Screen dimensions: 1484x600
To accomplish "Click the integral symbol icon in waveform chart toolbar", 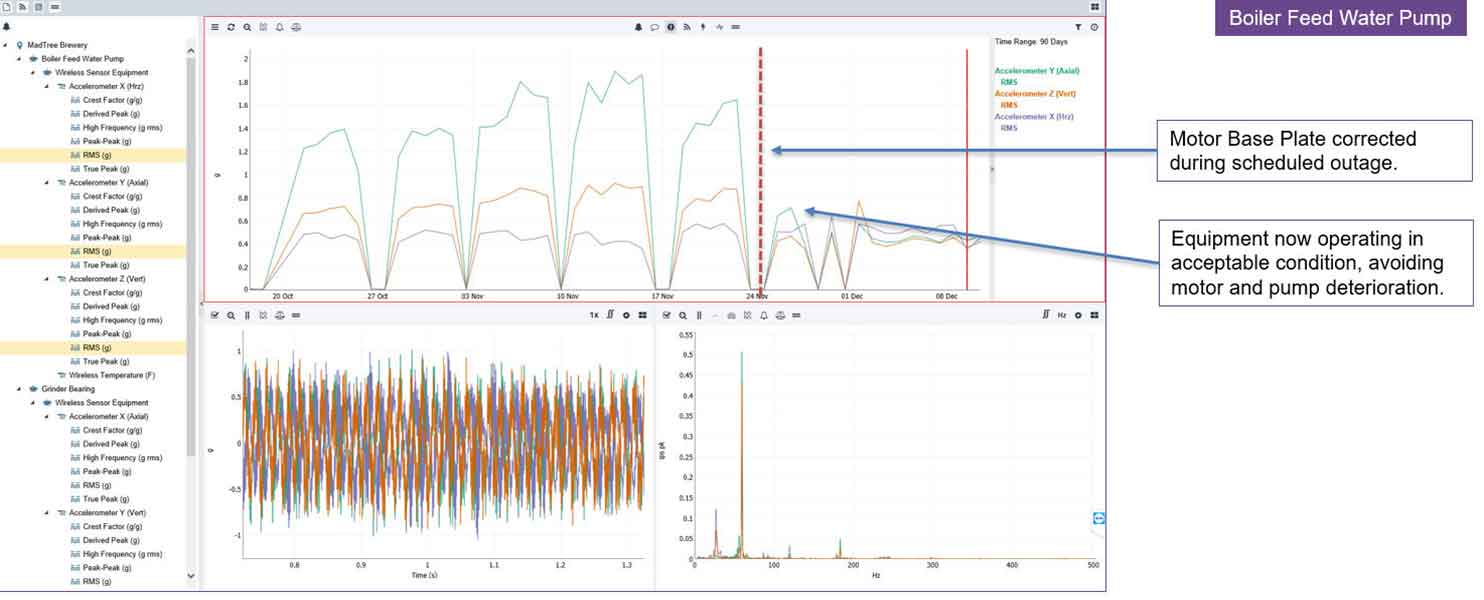I will [x=610, y=315].
